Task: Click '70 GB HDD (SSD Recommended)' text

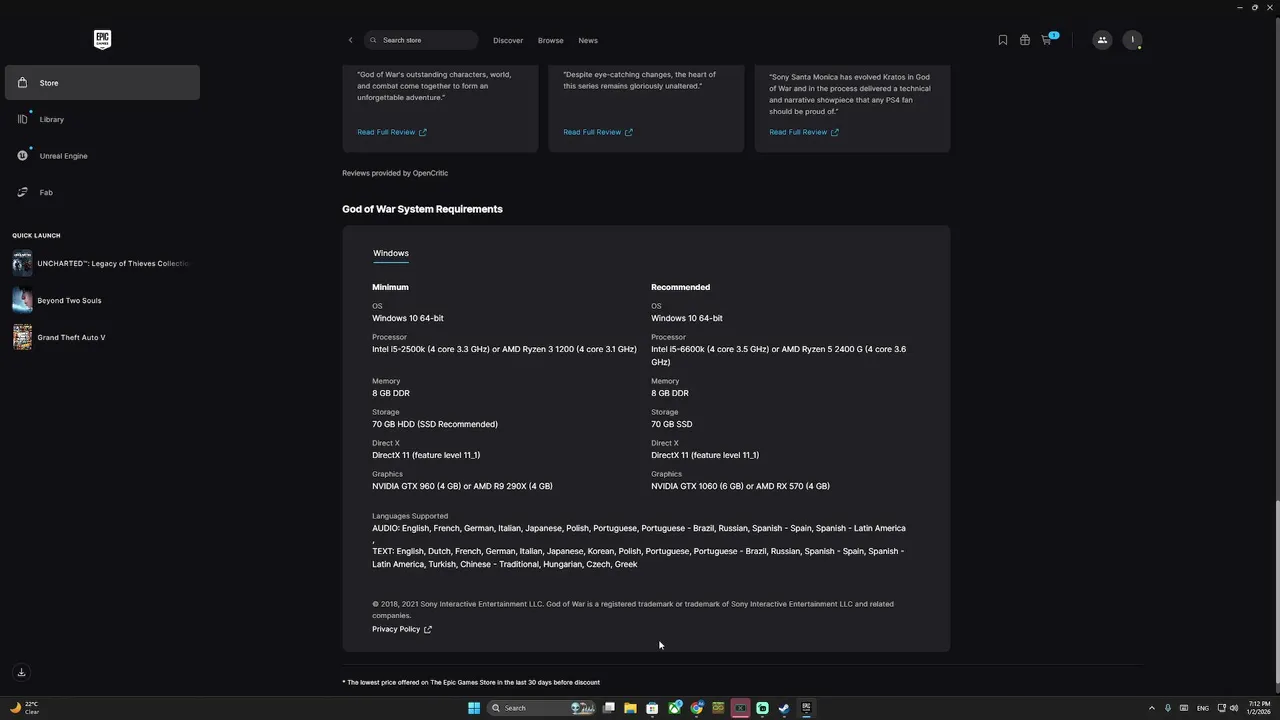Action: [435, 424]
